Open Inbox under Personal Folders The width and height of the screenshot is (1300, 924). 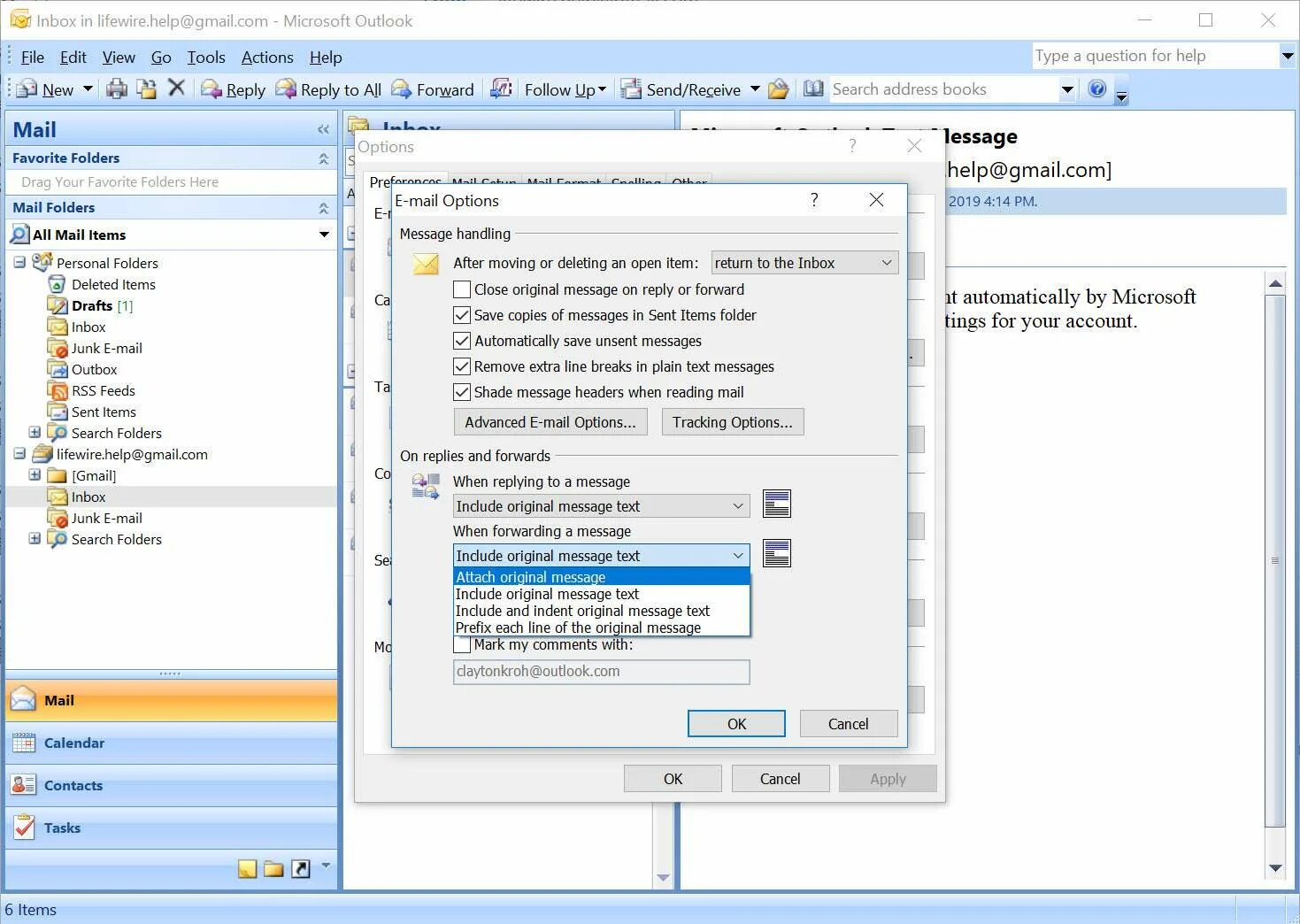(x=88, y=327)
